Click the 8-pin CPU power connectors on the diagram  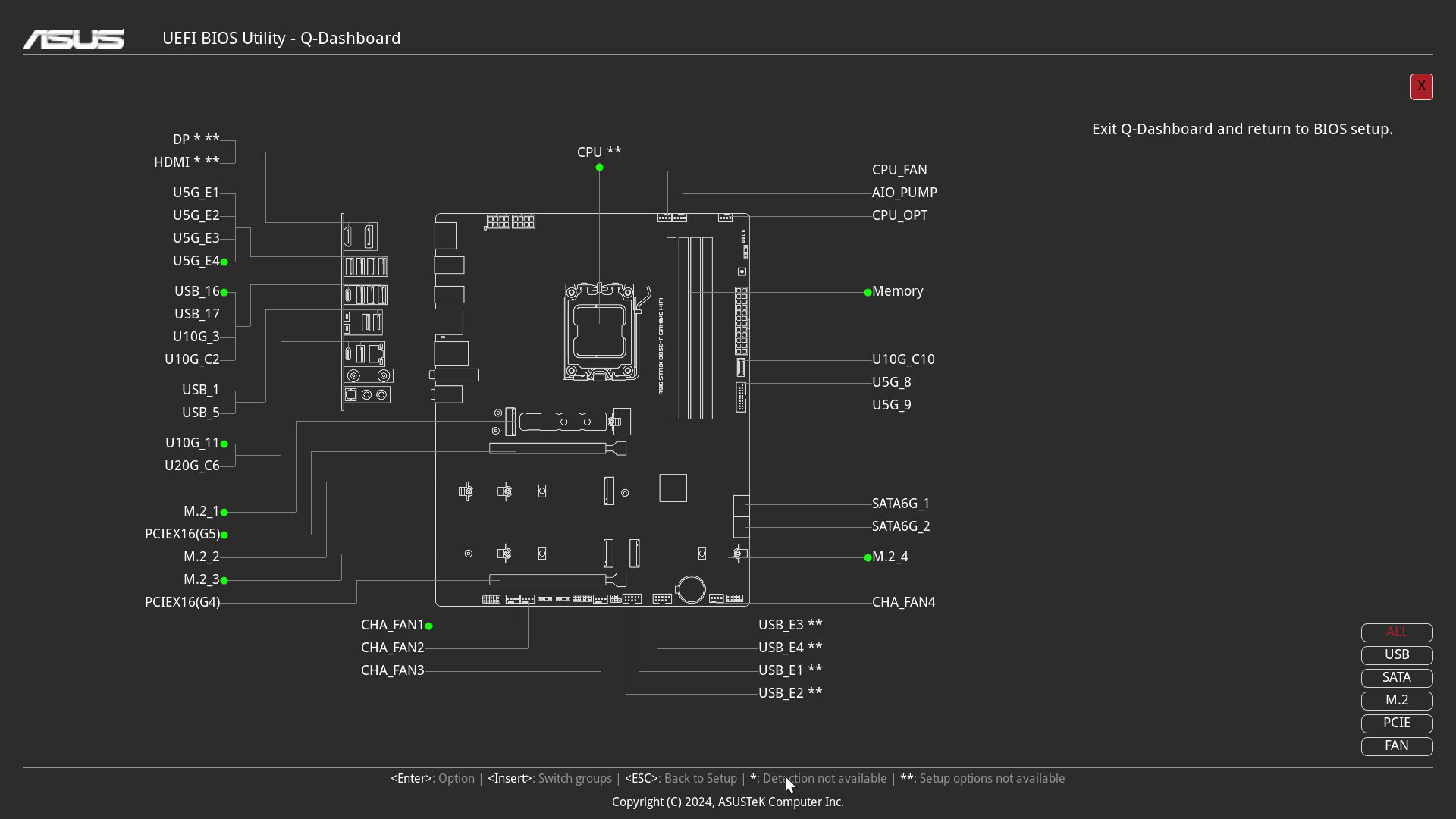510,221
